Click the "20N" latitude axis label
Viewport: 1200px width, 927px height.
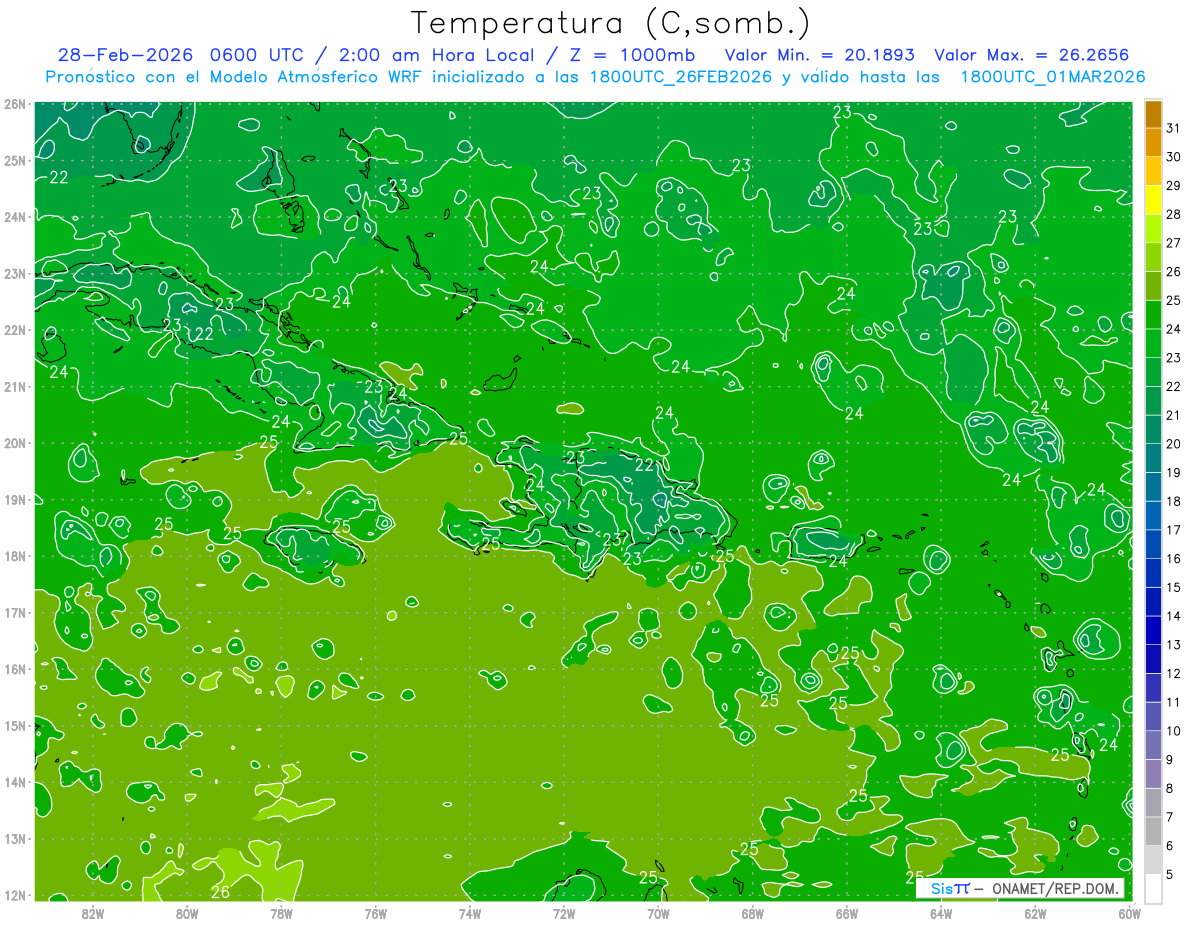[x=15, y=443]
